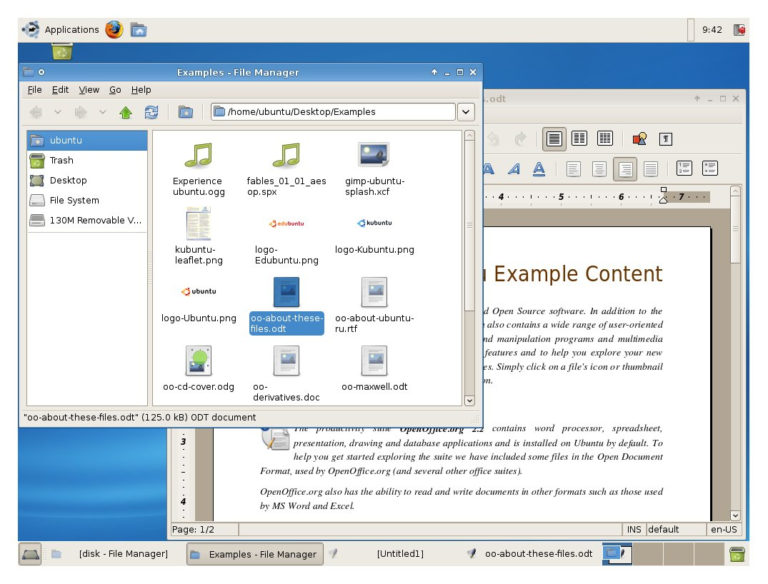Open the Applications menu

pos(61,29)
